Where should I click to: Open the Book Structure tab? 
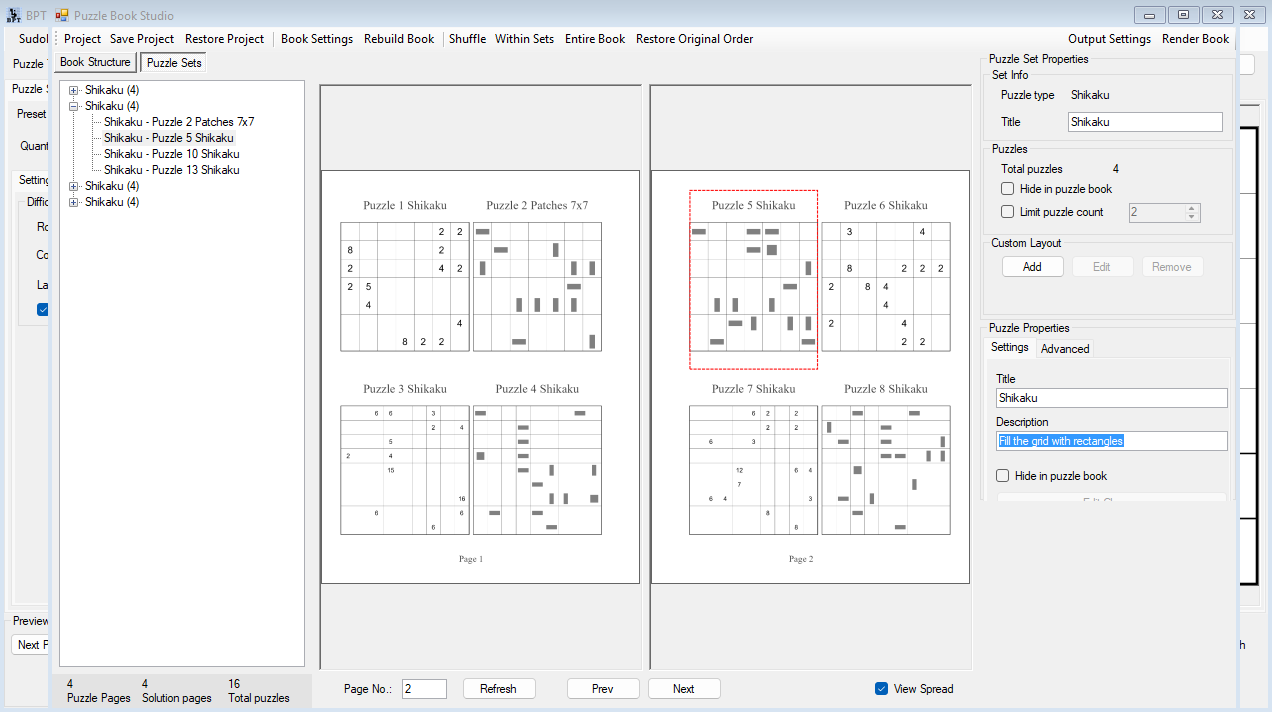coord(95,62)
